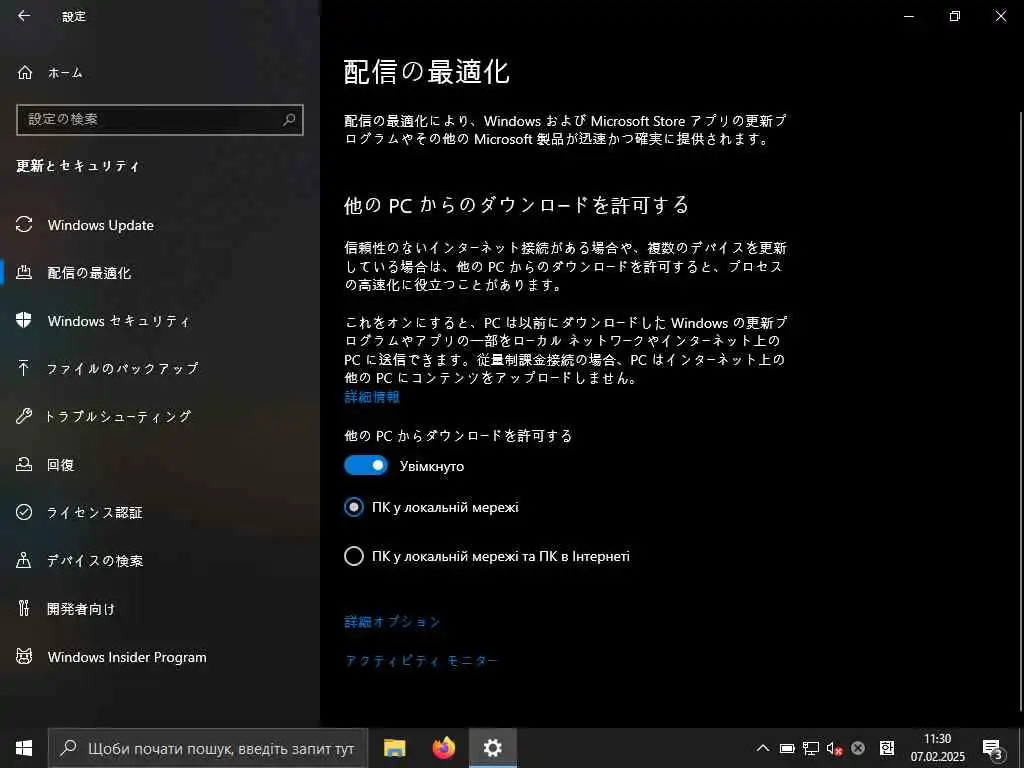Image resolution: width=1024 pixels, height=768 pixels.
Task: Click the デバイスの検索 locator icon
Action: click(24, 560)
